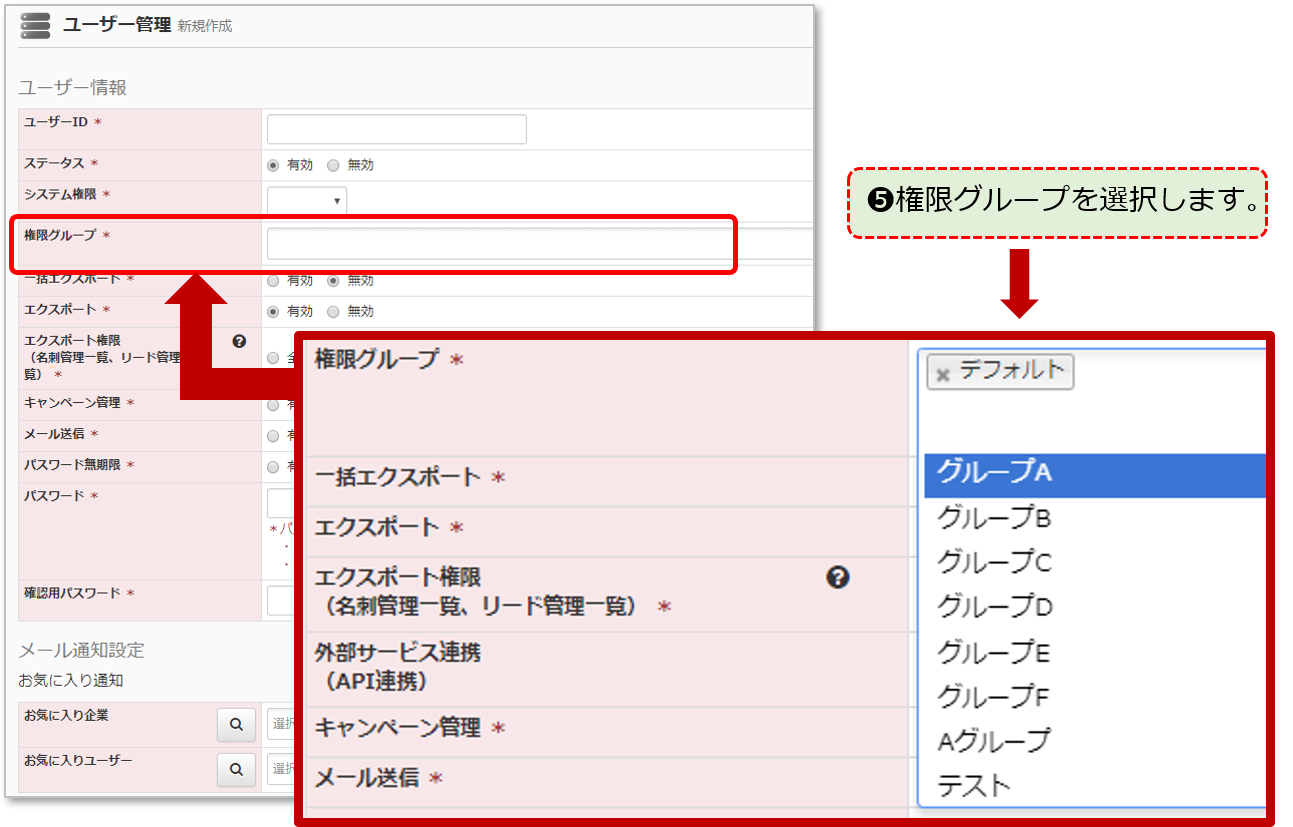The height and width of the screenshot is (827, 1293).
Task: Select 無効 radio for エクスポート row
Action: pyautogui.click(x=333, y=312)
